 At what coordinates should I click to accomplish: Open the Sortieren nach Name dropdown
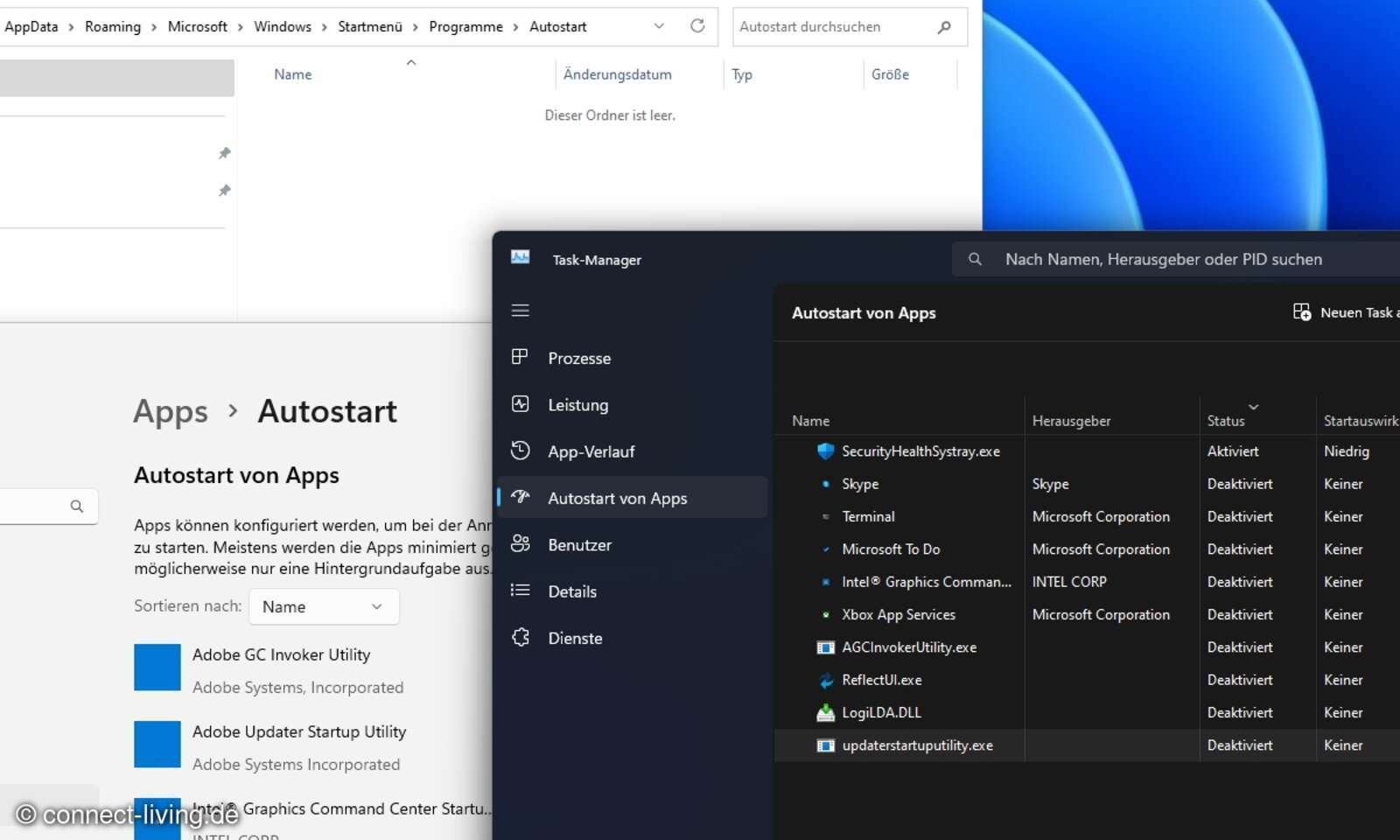coord(323,606)
